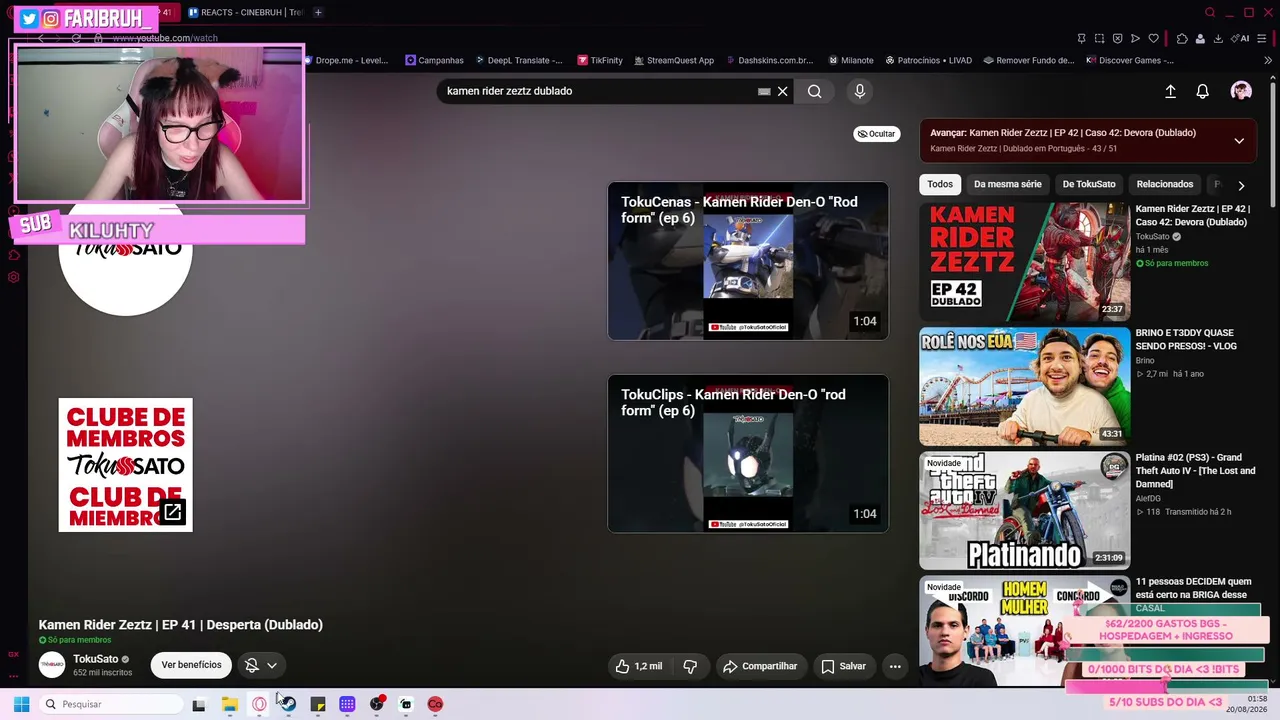Screen dimensions: 1280x720
Task: Click the BRINO E T3DDY video title
Action: pyautogui.click(x=1186, y=340)
